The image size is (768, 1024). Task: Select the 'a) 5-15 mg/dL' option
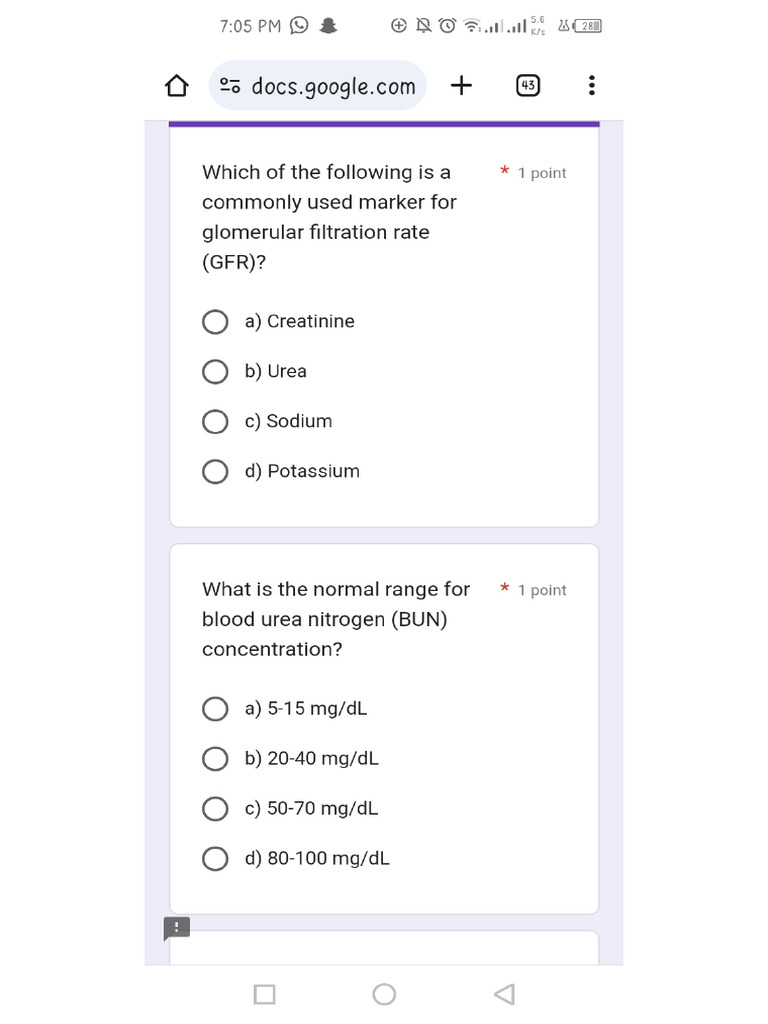(215, 709)
